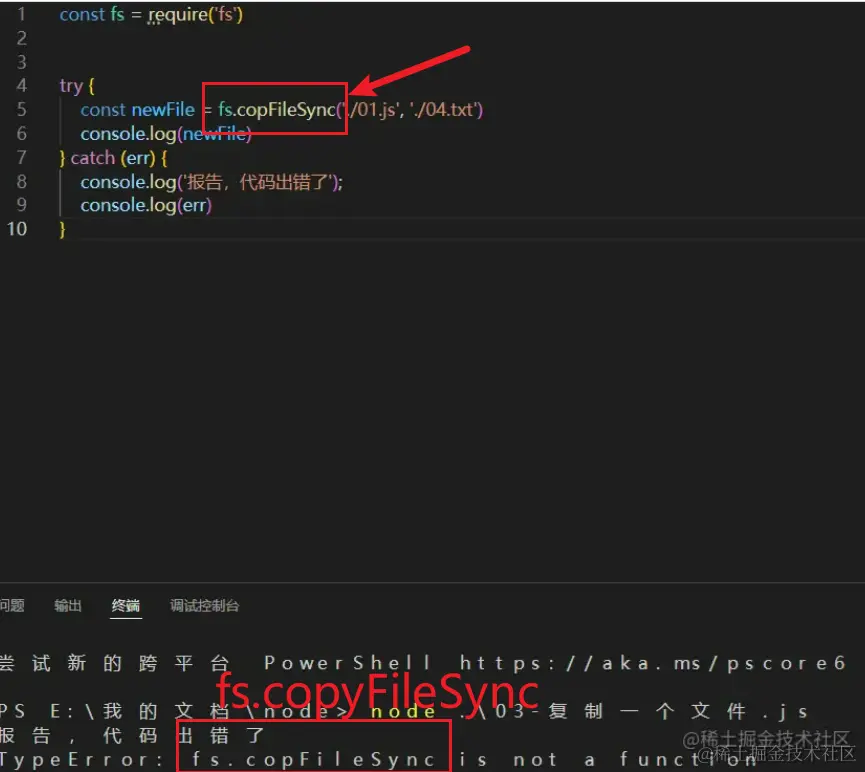
Task: Click the try keyword on line 4
Action: coord(68,85)
